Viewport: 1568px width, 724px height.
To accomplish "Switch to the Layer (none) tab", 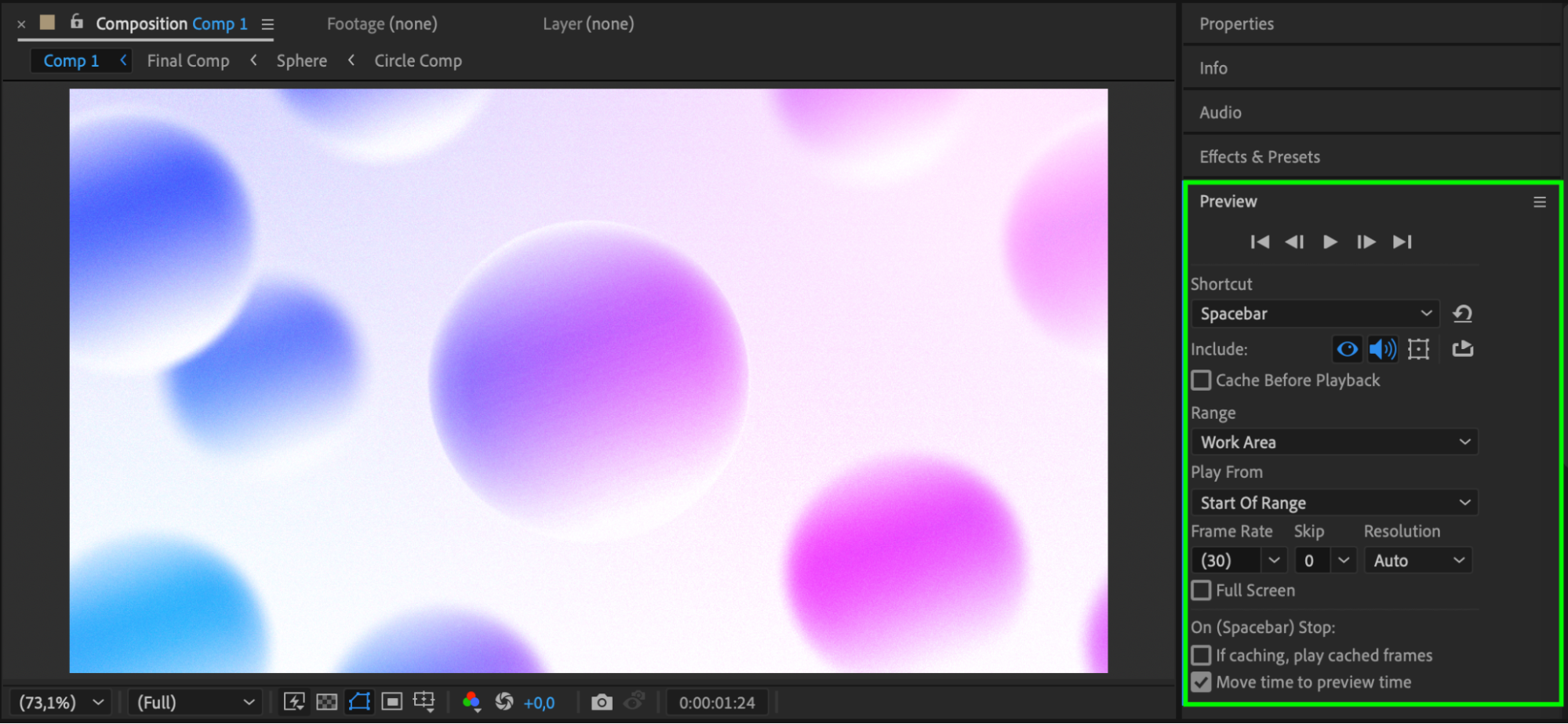I will point(588,24).
